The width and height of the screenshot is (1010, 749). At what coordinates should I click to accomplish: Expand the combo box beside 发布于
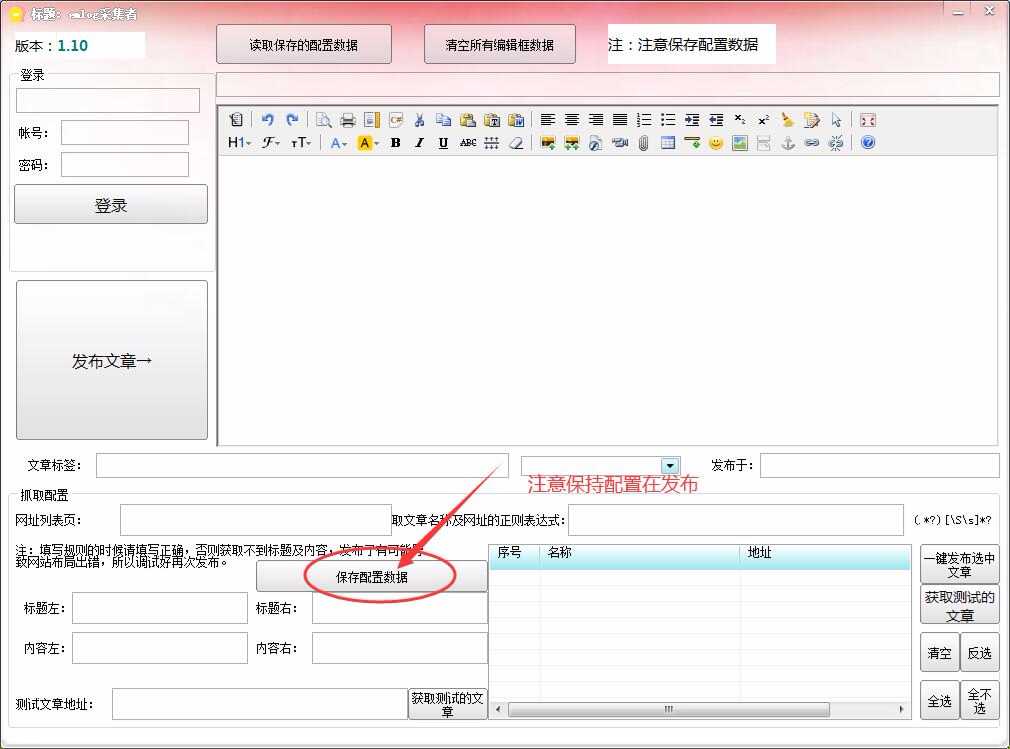pyautogui.click(x=670, y=466)
